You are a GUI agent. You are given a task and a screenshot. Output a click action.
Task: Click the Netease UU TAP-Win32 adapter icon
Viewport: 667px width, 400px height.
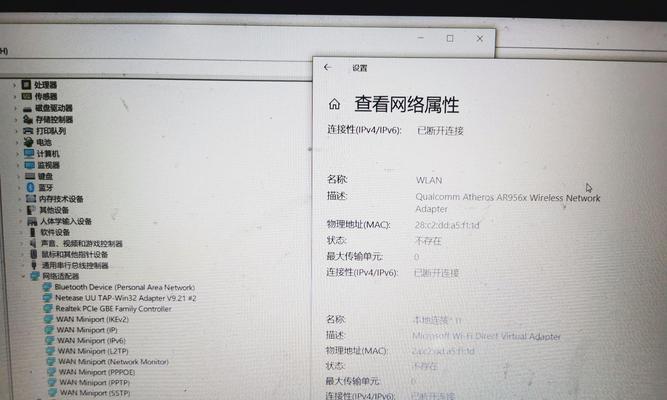[48, 298]
